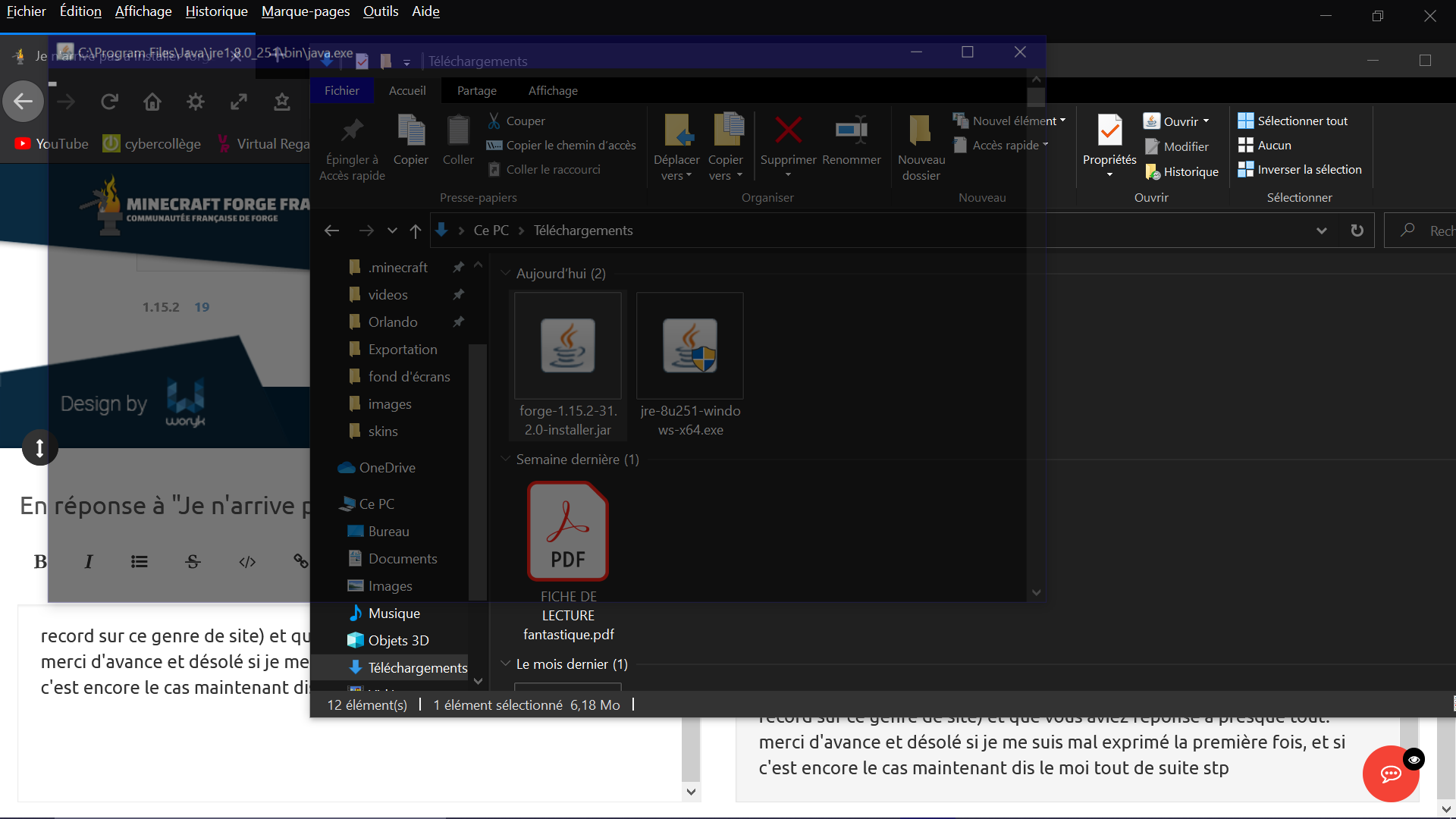Image resolution: width=1456 pixels, height=819 pixels.
Task: Click the browser home icon
Action: point(152,102)
